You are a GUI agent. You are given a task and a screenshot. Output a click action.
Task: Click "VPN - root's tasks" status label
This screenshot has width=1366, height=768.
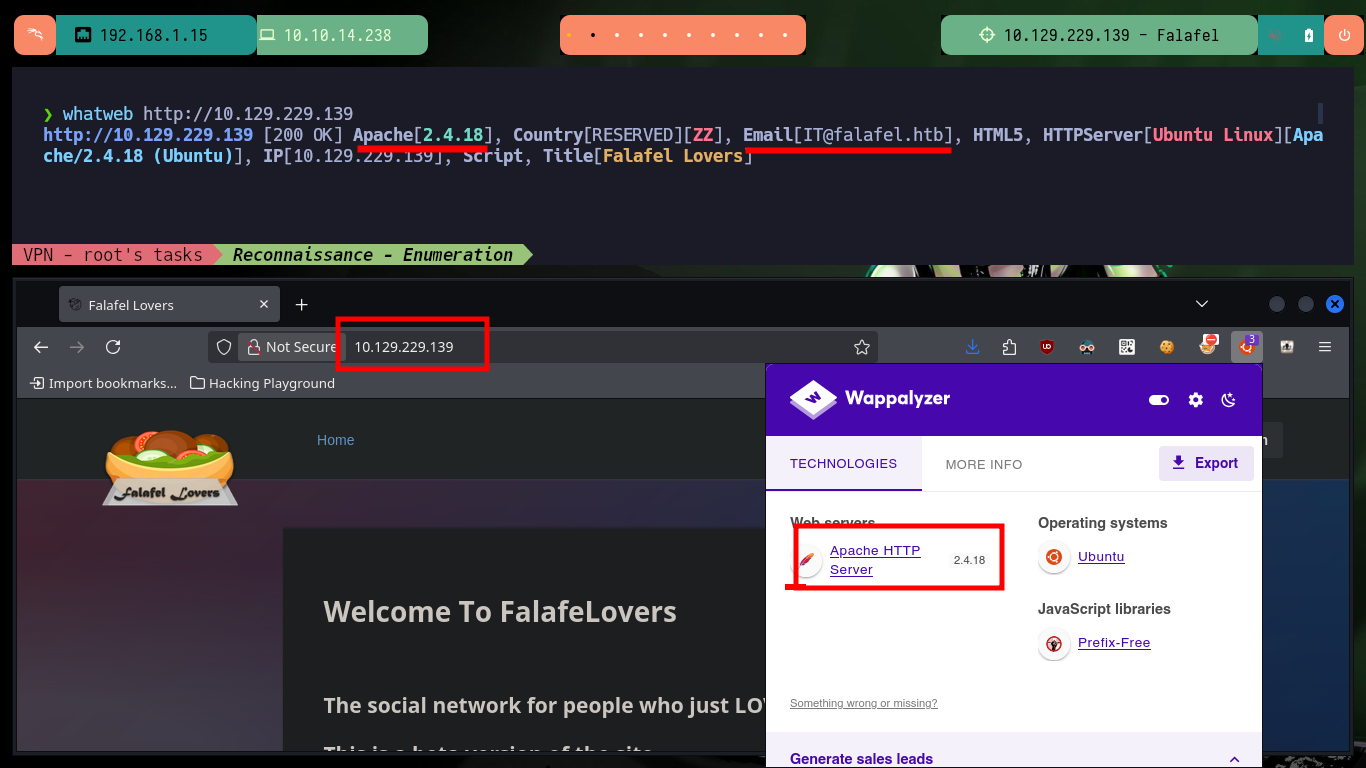point(112,254)
